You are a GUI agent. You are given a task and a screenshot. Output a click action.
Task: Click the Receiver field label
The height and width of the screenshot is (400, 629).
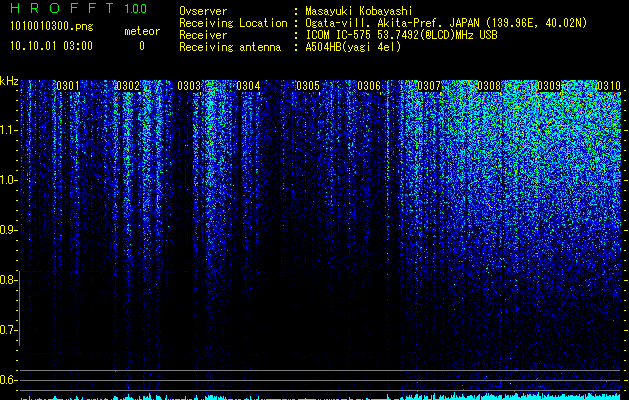pos(203,35)
